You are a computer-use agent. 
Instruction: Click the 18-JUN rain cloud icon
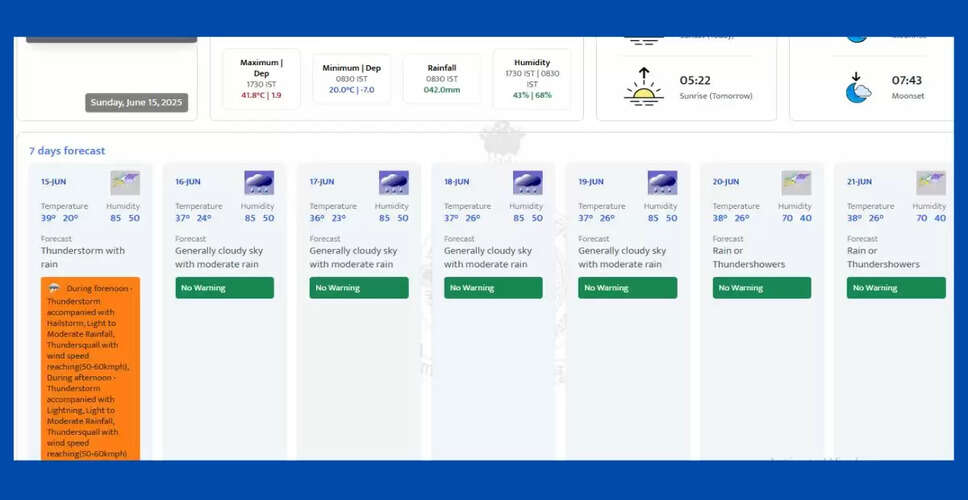(x=527, y=183)
